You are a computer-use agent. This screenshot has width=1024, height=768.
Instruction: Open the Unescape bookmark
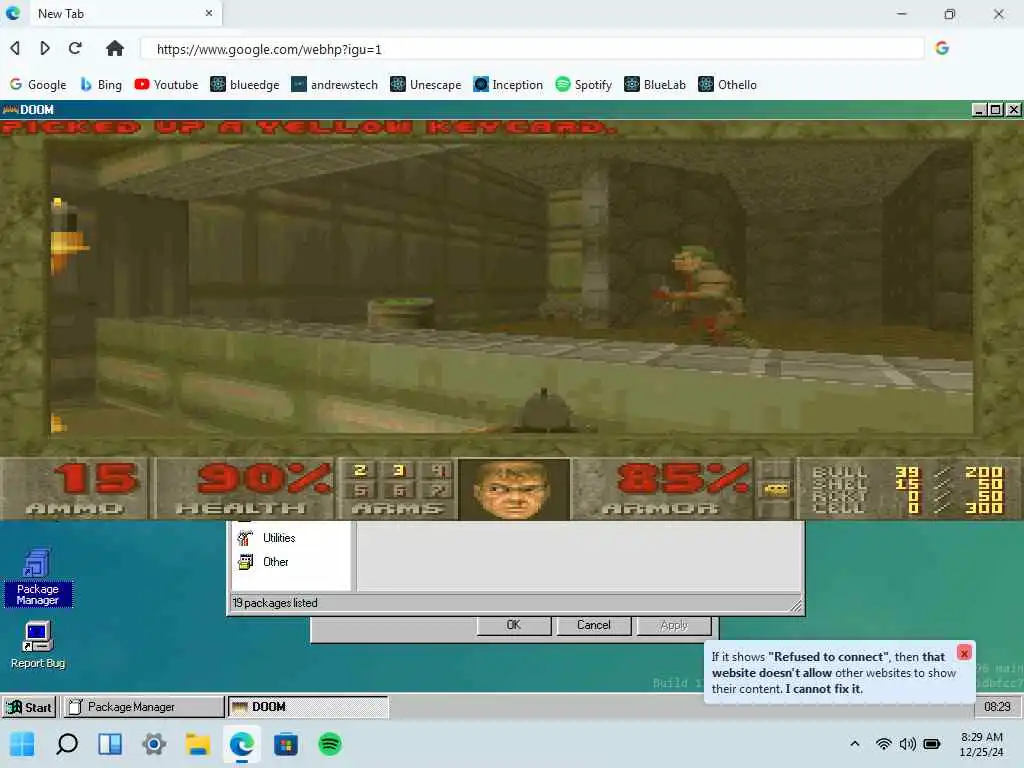(425, 84)
